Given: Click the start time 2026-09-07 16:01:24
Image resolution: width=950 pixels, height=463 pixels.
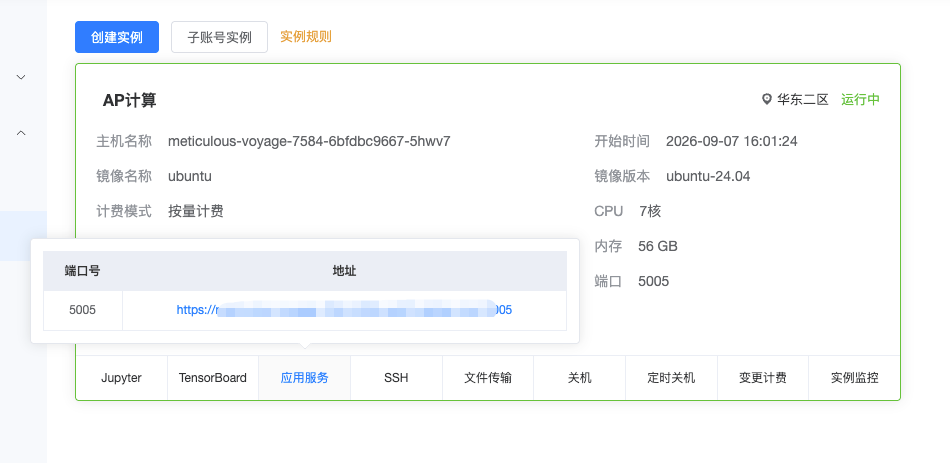Looking at the screenshot, I should (731, 142).
